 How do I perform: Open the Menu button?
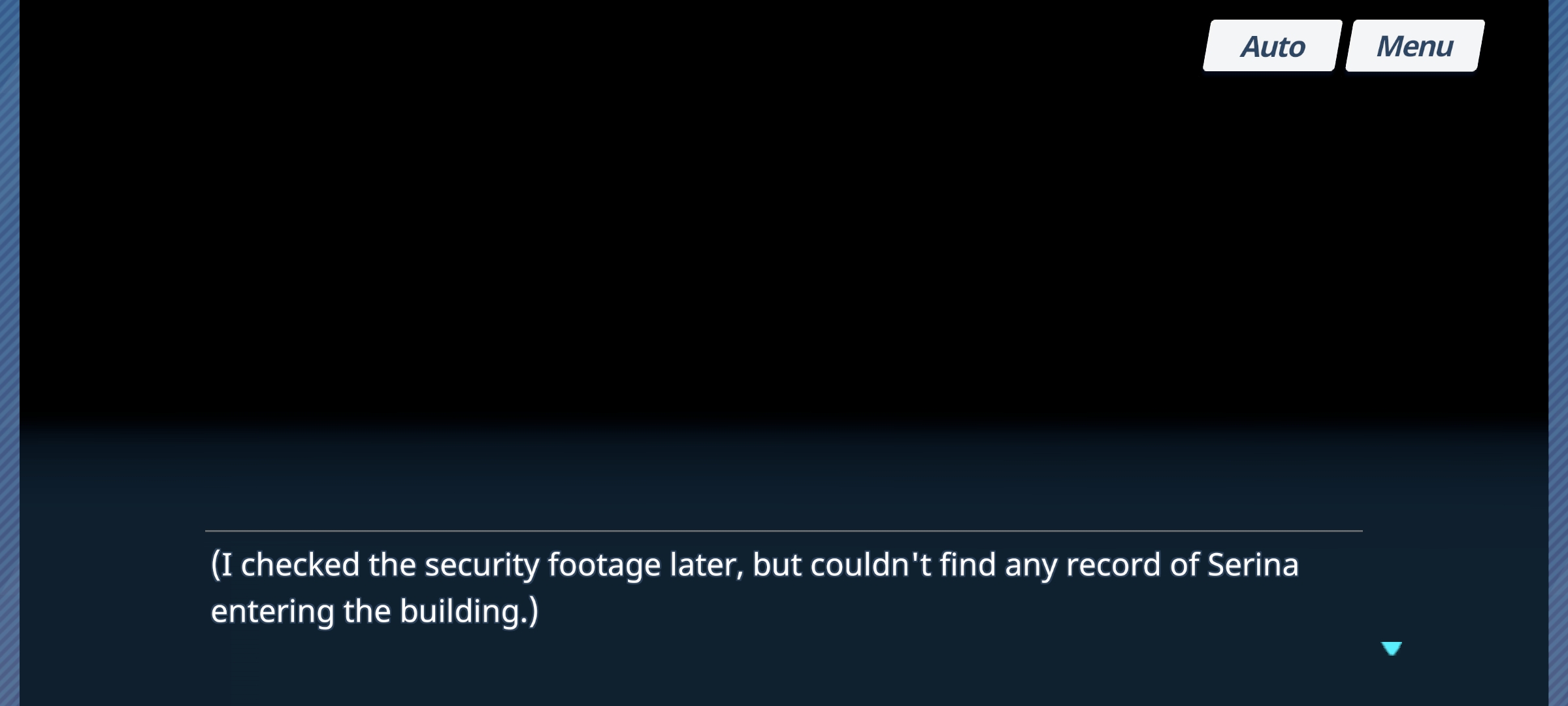click(x=1415, y=46)
